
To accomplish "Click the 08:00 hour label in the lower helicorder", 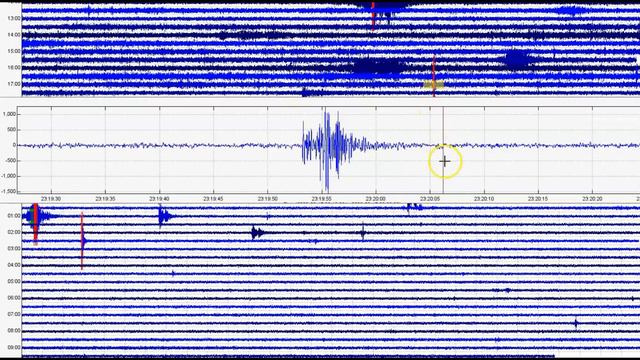I will coord(14,331).
